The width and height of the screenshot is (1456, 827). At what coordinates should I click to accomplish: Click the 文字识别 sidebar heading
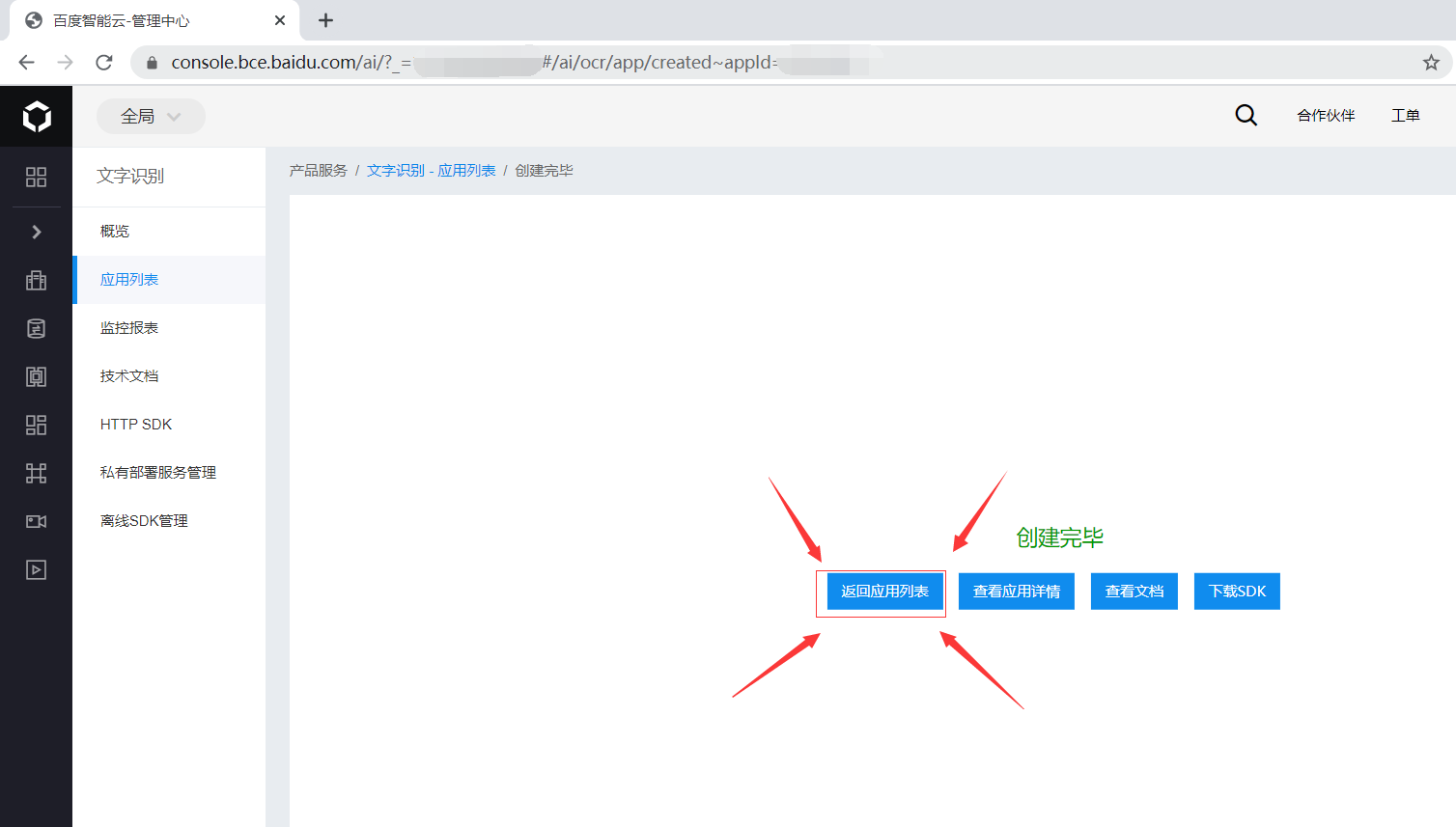click(130, 177)
